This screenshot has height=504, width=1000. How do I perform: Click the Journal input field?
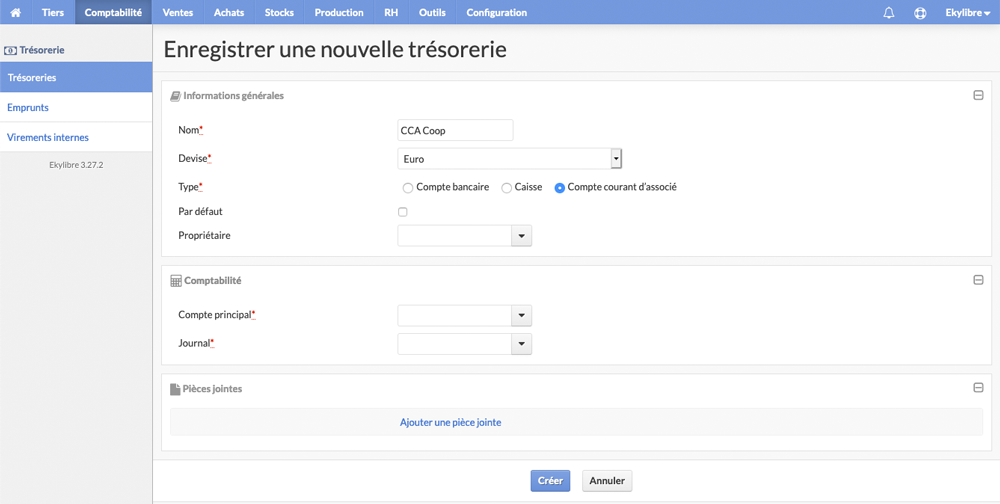(455, 345)
